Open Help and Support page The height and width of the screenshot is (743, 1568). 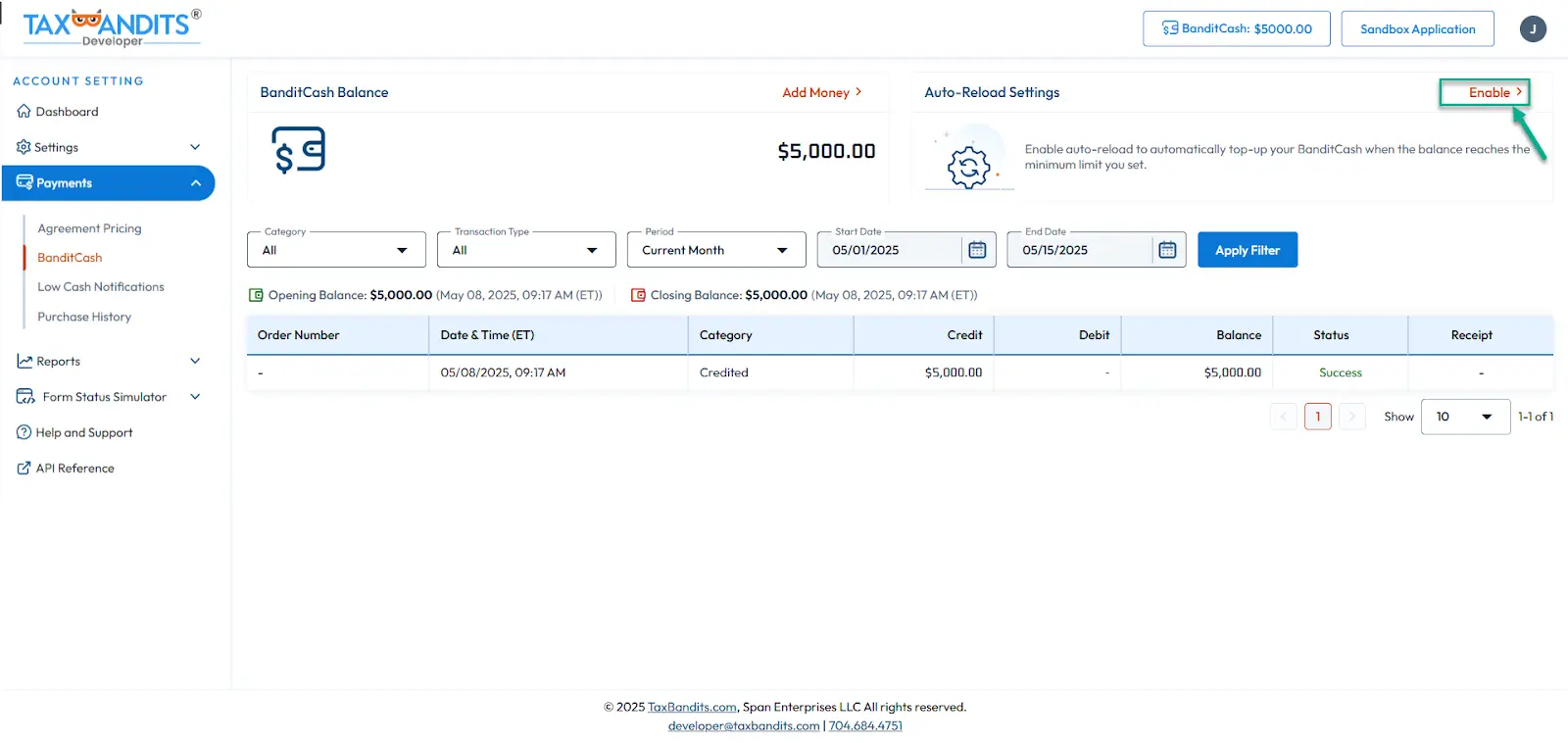[83, 432]
